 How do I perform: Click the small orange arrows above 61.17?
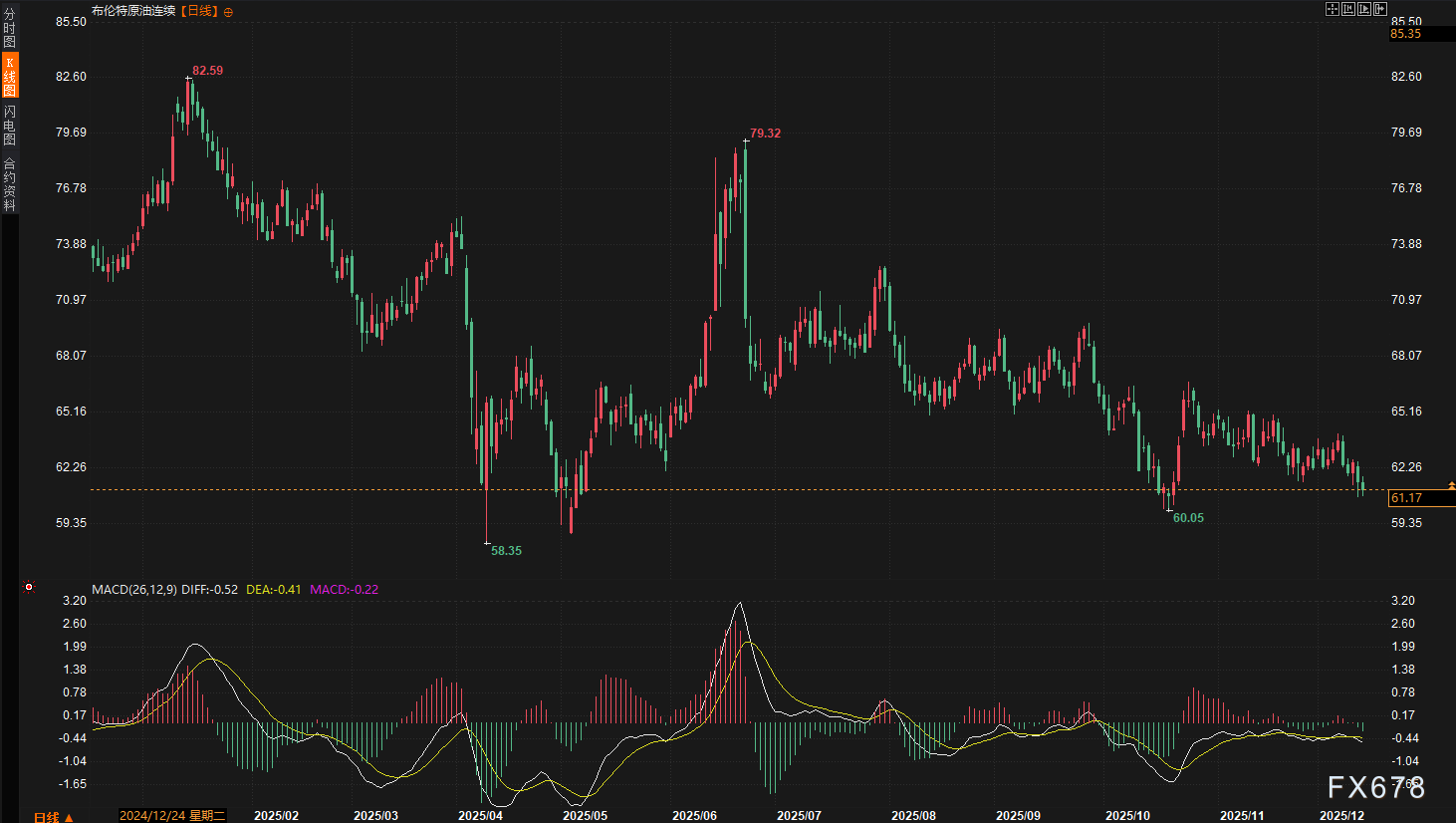(1451, 485)
